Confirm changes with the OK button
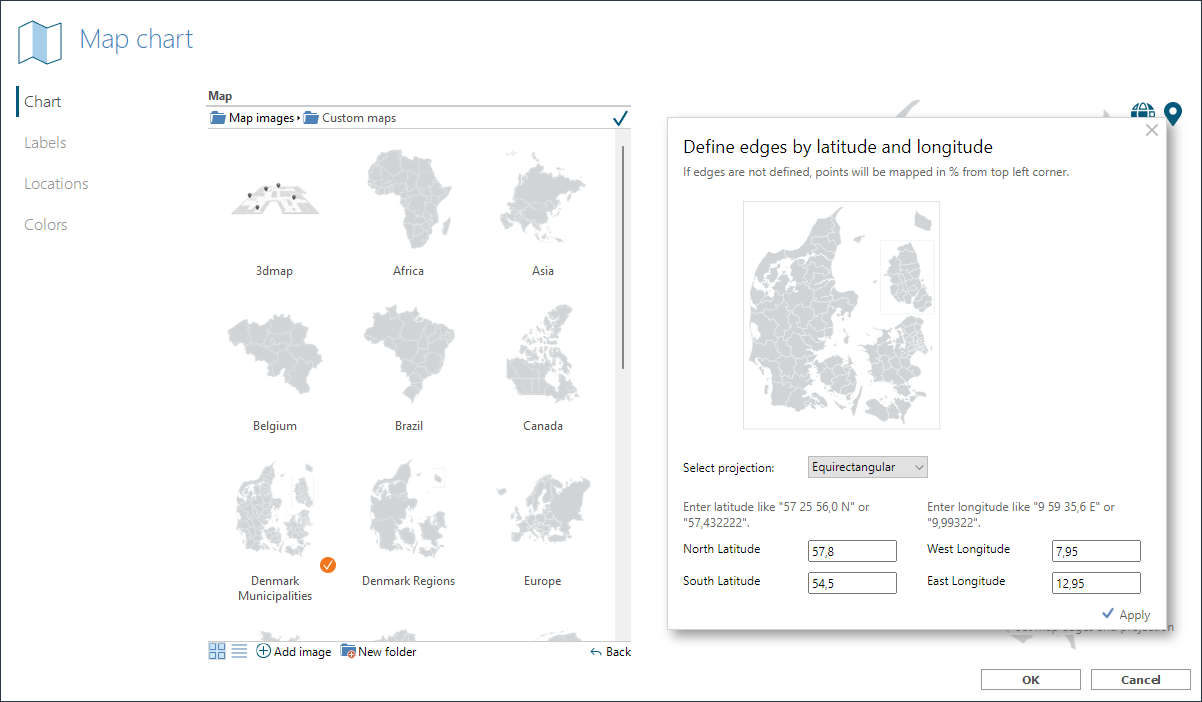This screenshot has width=1202, height=702. pos(1030,679)
